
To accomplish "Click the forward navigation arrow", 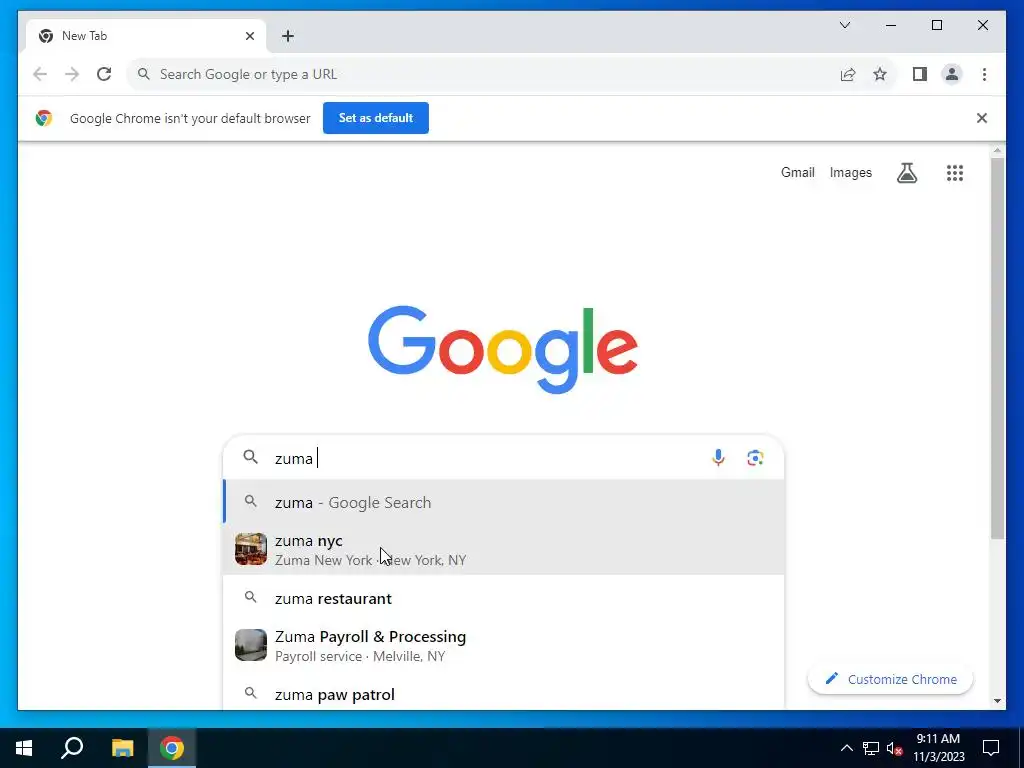I will point(72,74).
